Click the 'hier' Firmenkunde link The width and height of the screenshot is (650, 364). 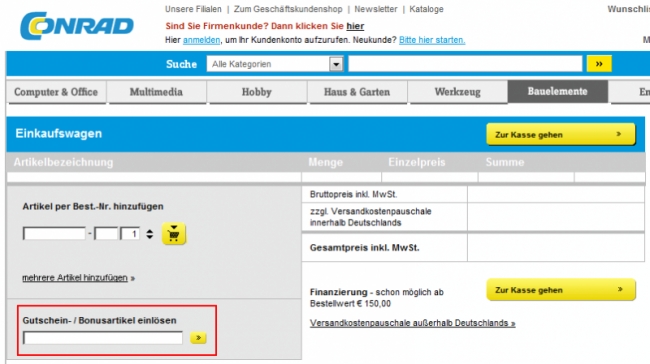[355, 26]
